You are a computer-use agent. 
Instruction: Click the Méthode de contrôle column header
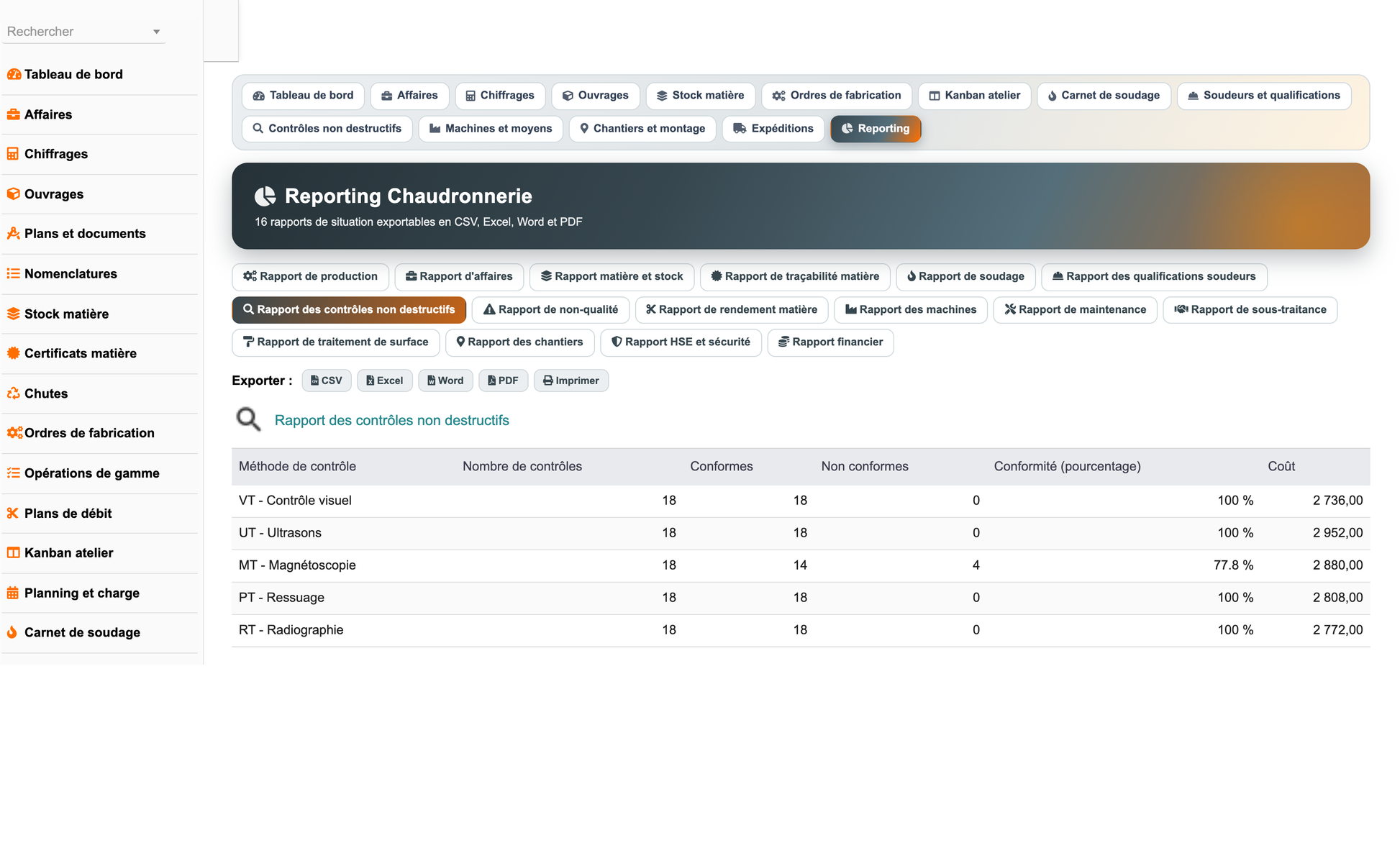[x=297, y=467]
